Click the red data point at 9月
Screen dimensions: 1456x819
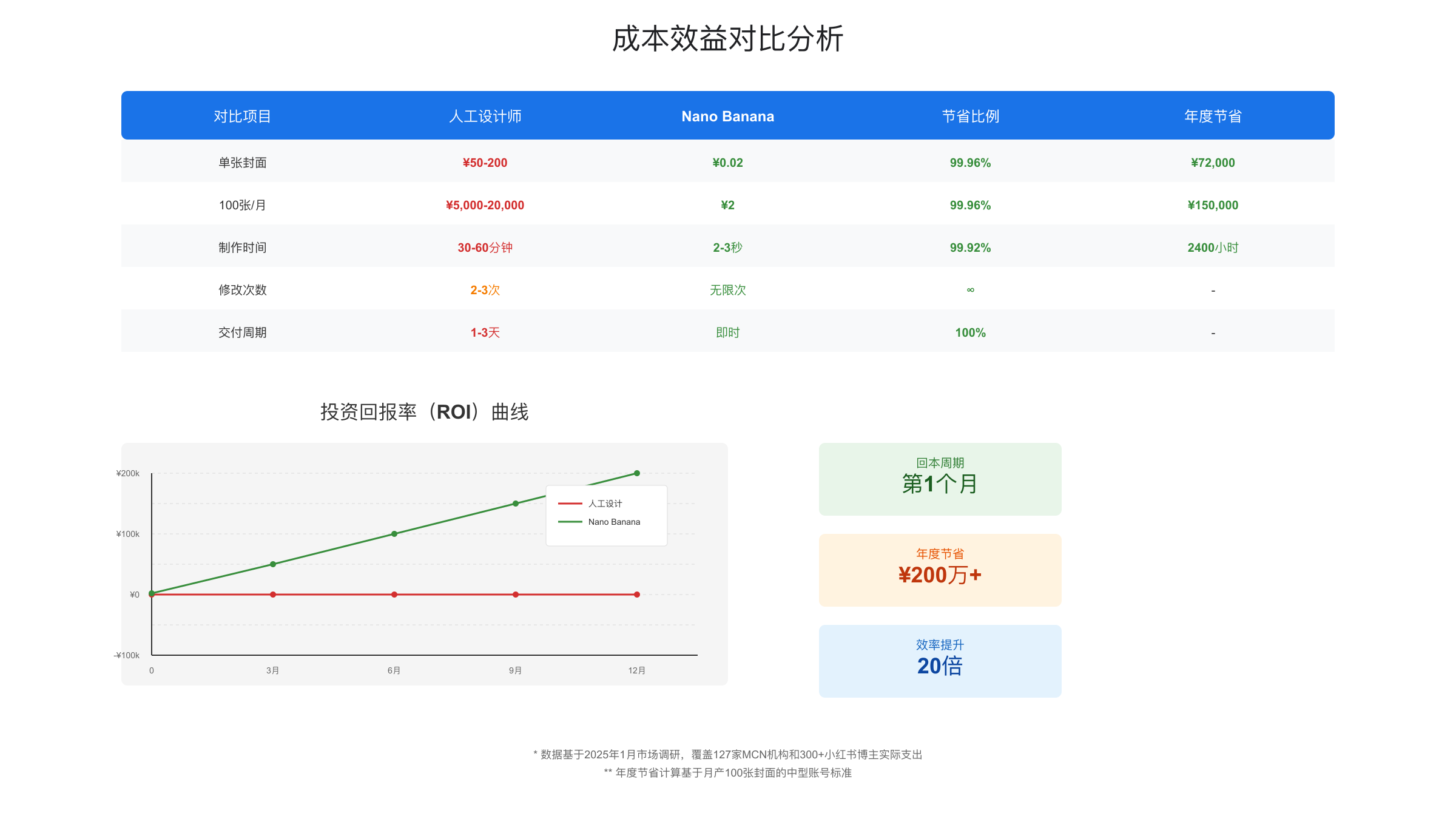[x=516, y=595]
